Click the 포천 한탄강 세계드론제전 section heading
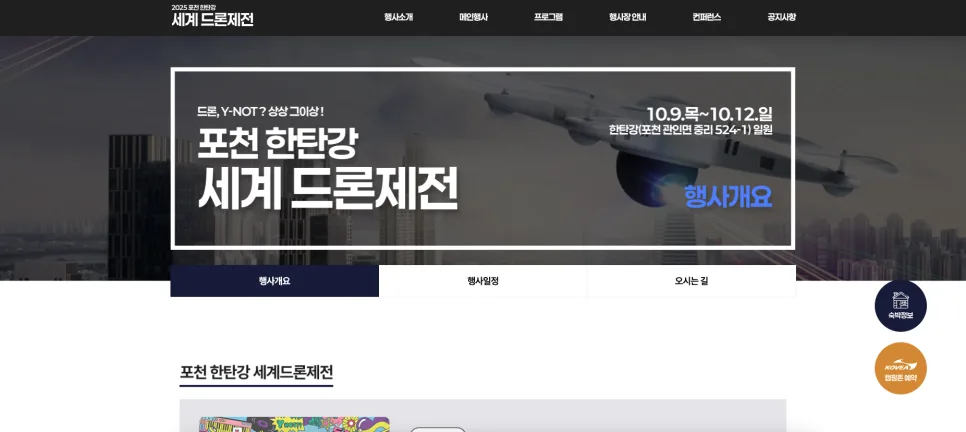This screenshot has height=432, width=966. [x=256, y=372]
